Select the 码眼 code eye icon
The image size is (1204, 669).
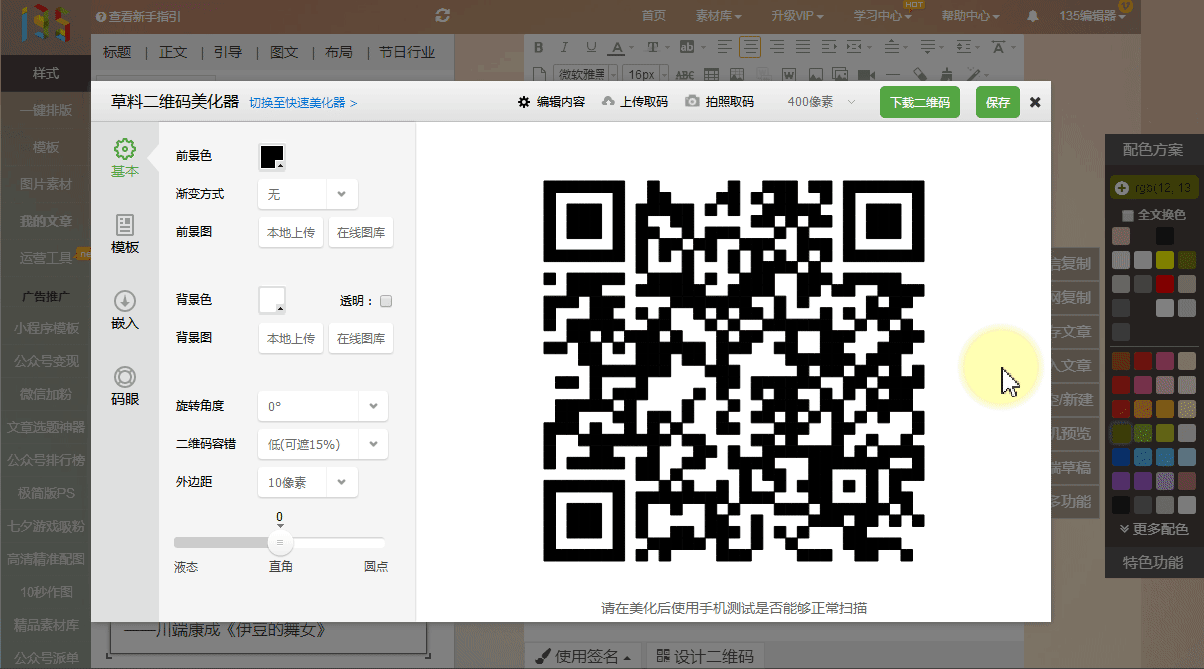coord(124,378)
